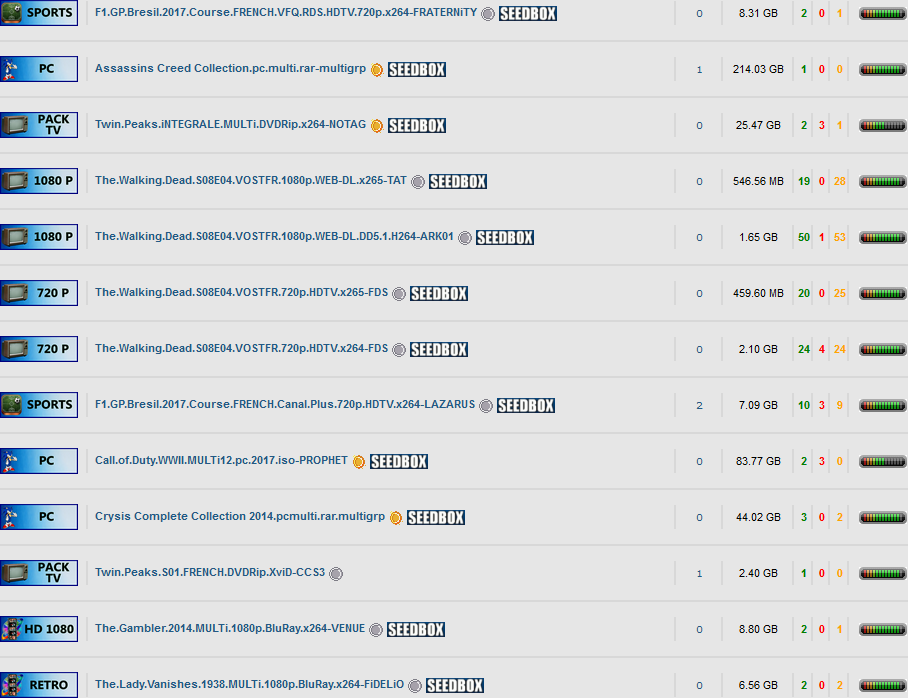The image size is (908, 698).
Task: Open The.Lady.Vanishes.1938 FiDELiO torrent link
Action: (250, 684)
